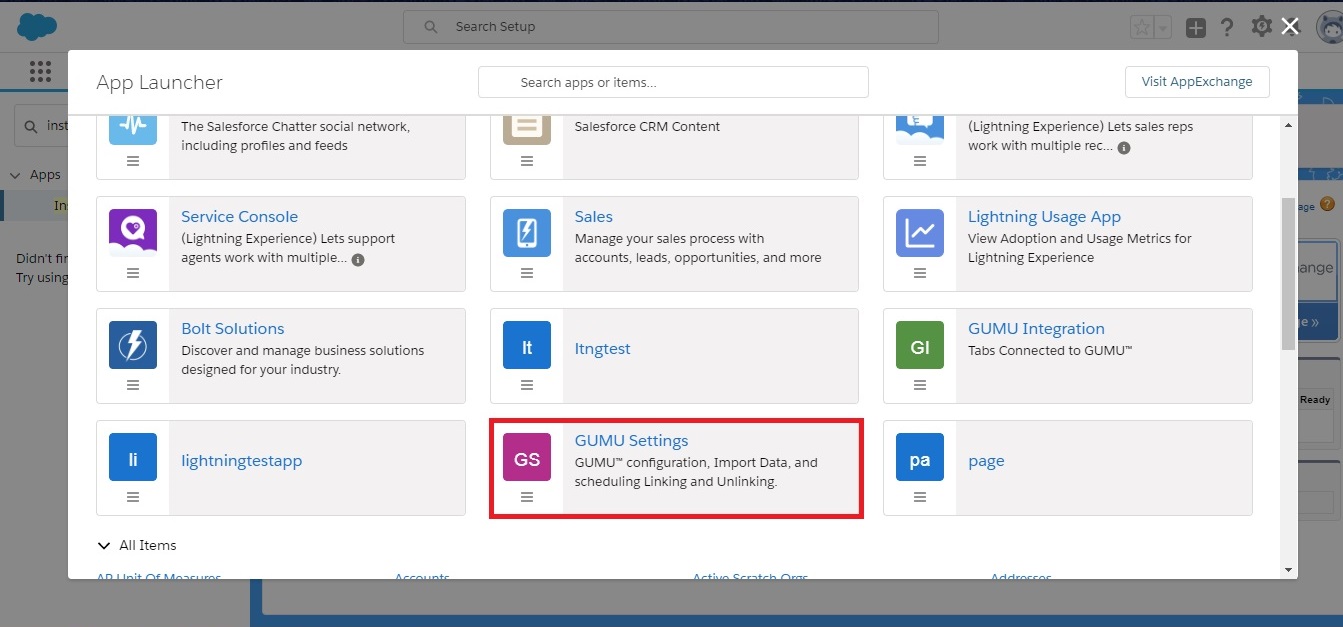
Task: Click 'The Salesforce Chatter social network,' text
Action: pos(296,127)
